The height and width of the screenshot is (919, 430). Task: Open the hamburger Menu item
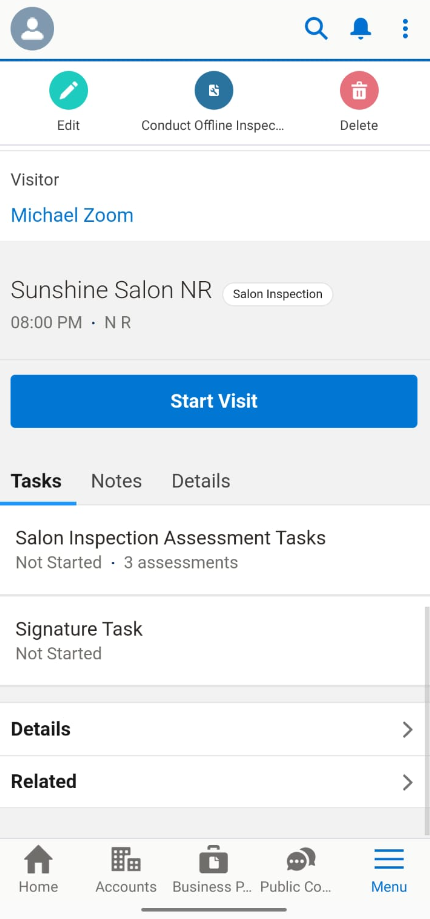[x=389, y=869]
